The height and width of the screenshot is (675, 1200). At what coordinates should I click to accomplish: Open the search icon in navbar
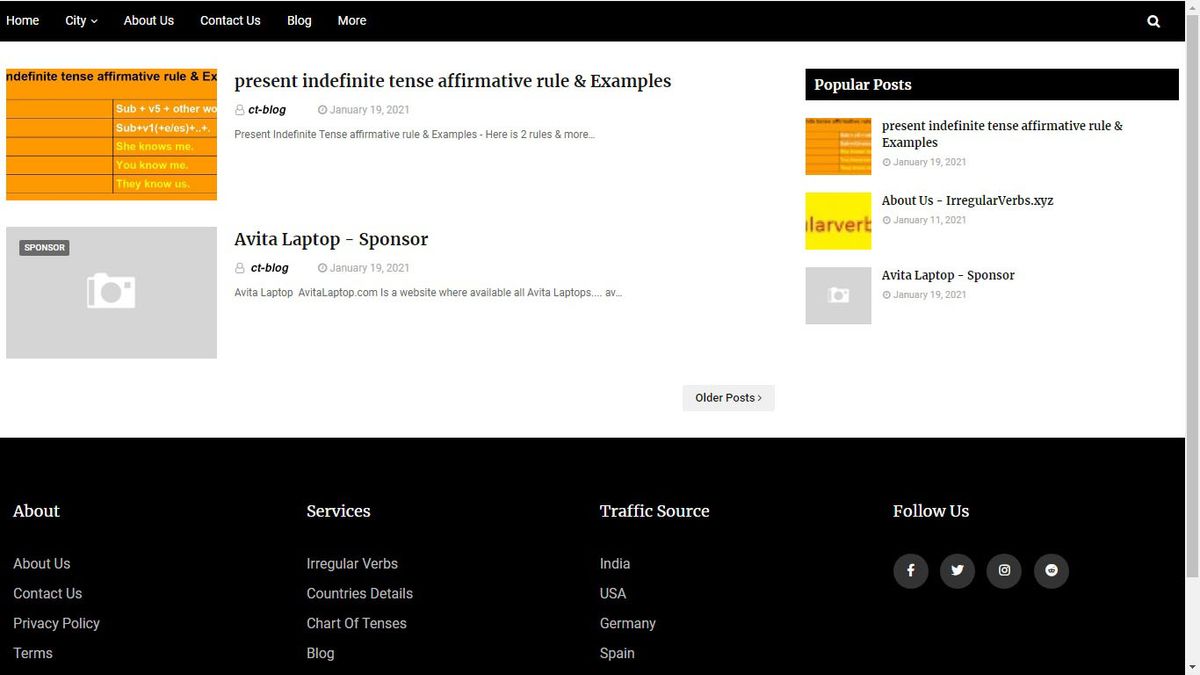tap(1153, 21)
